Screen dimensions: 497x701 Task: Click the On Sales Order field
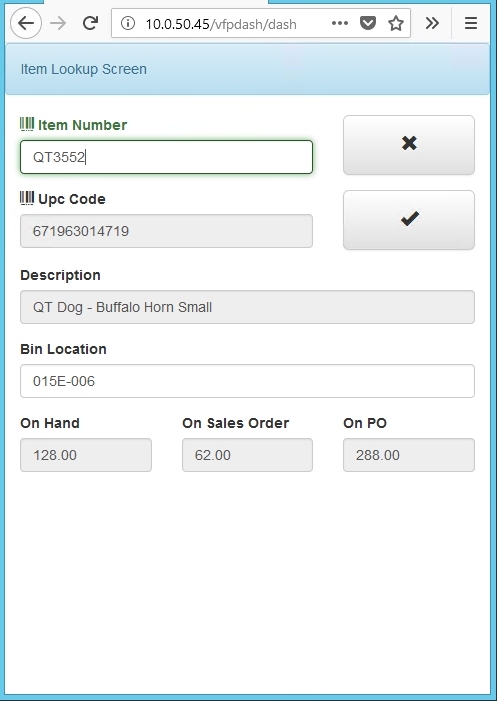247,455
